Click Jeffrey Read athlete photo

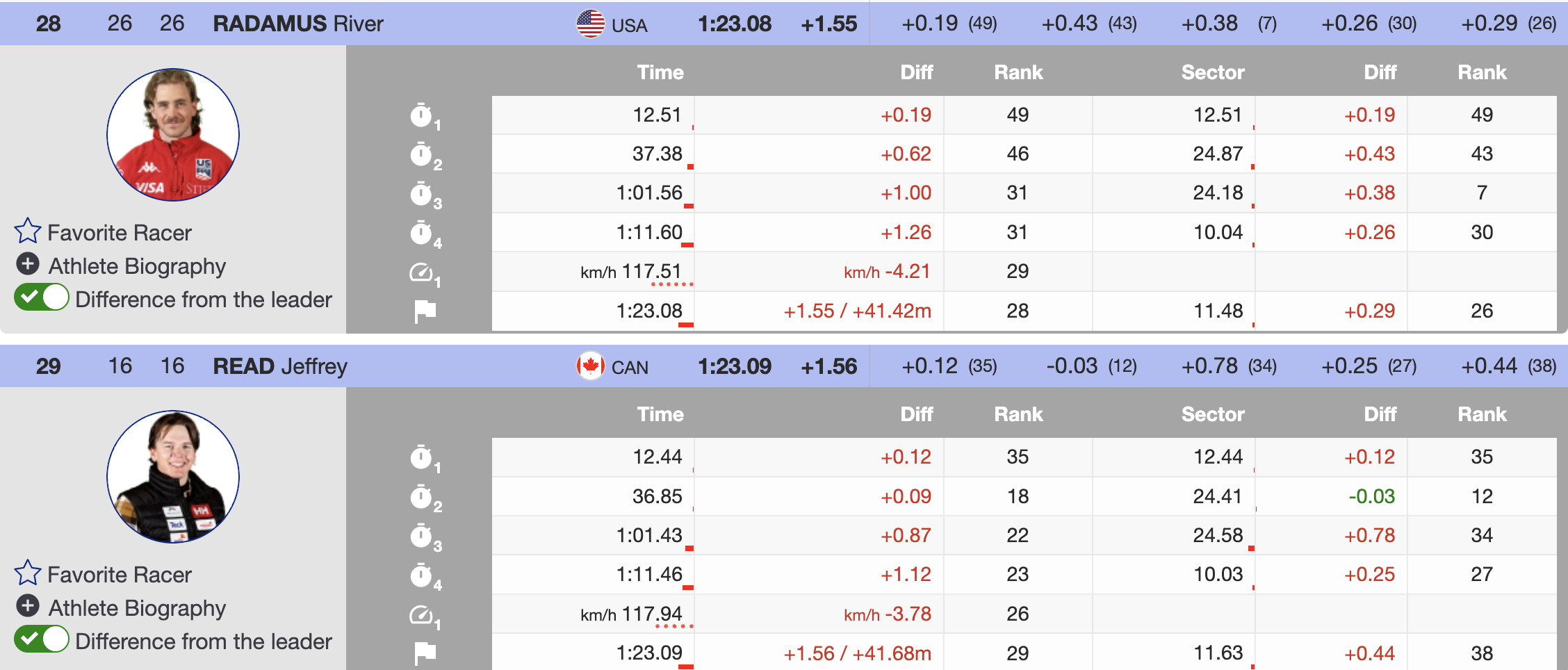click(173, 477)
